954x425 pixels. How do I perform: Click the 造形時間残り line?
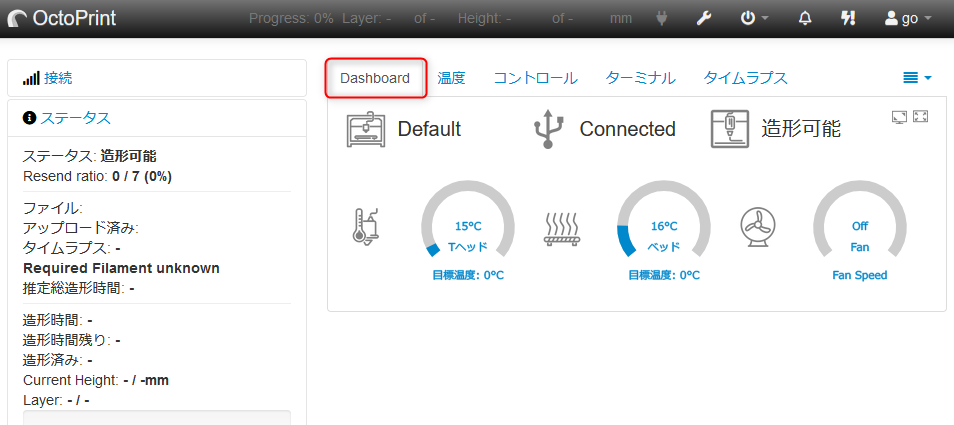tap(71, 340)
